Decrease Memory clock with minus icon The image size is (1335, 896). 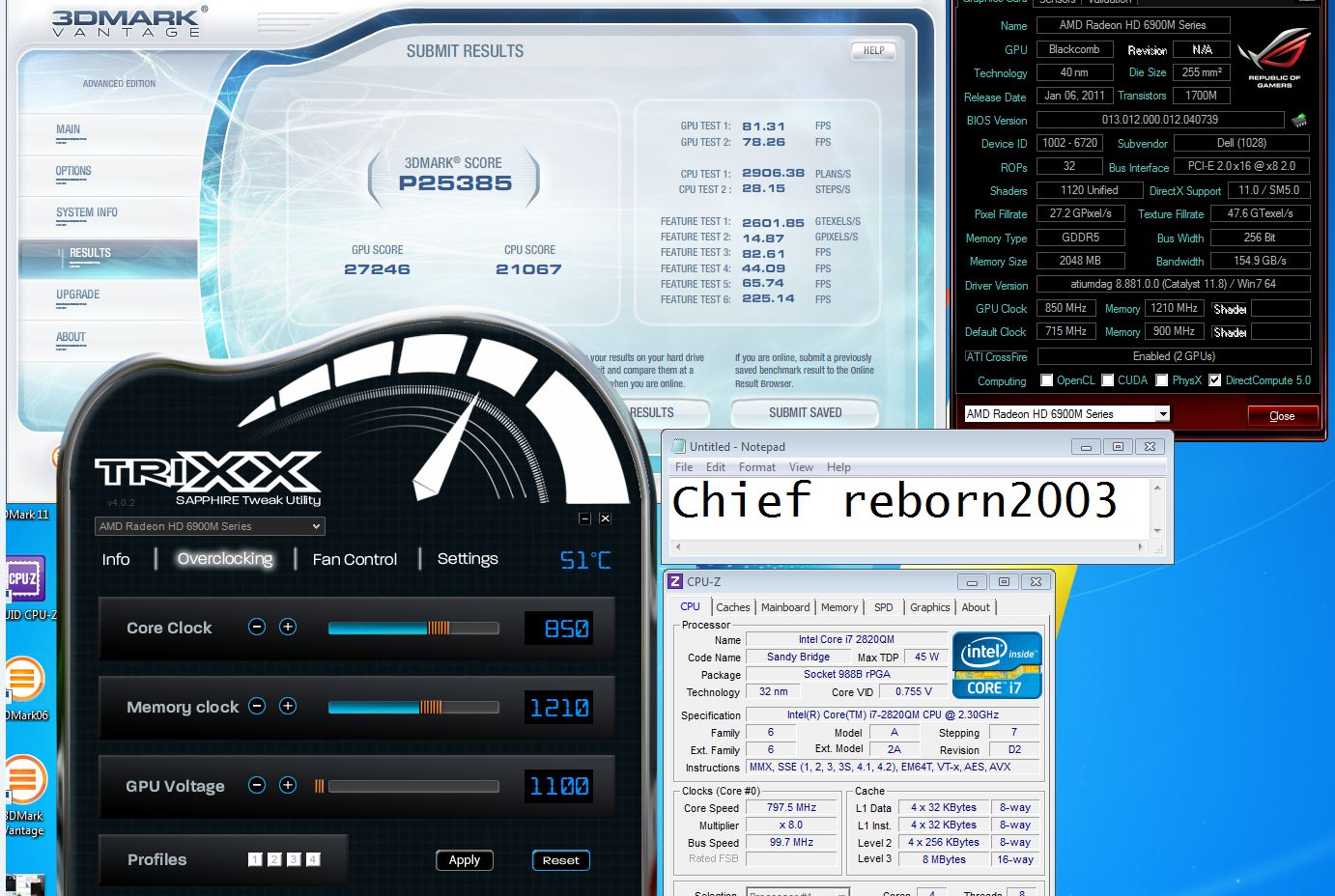pos(257,706)
